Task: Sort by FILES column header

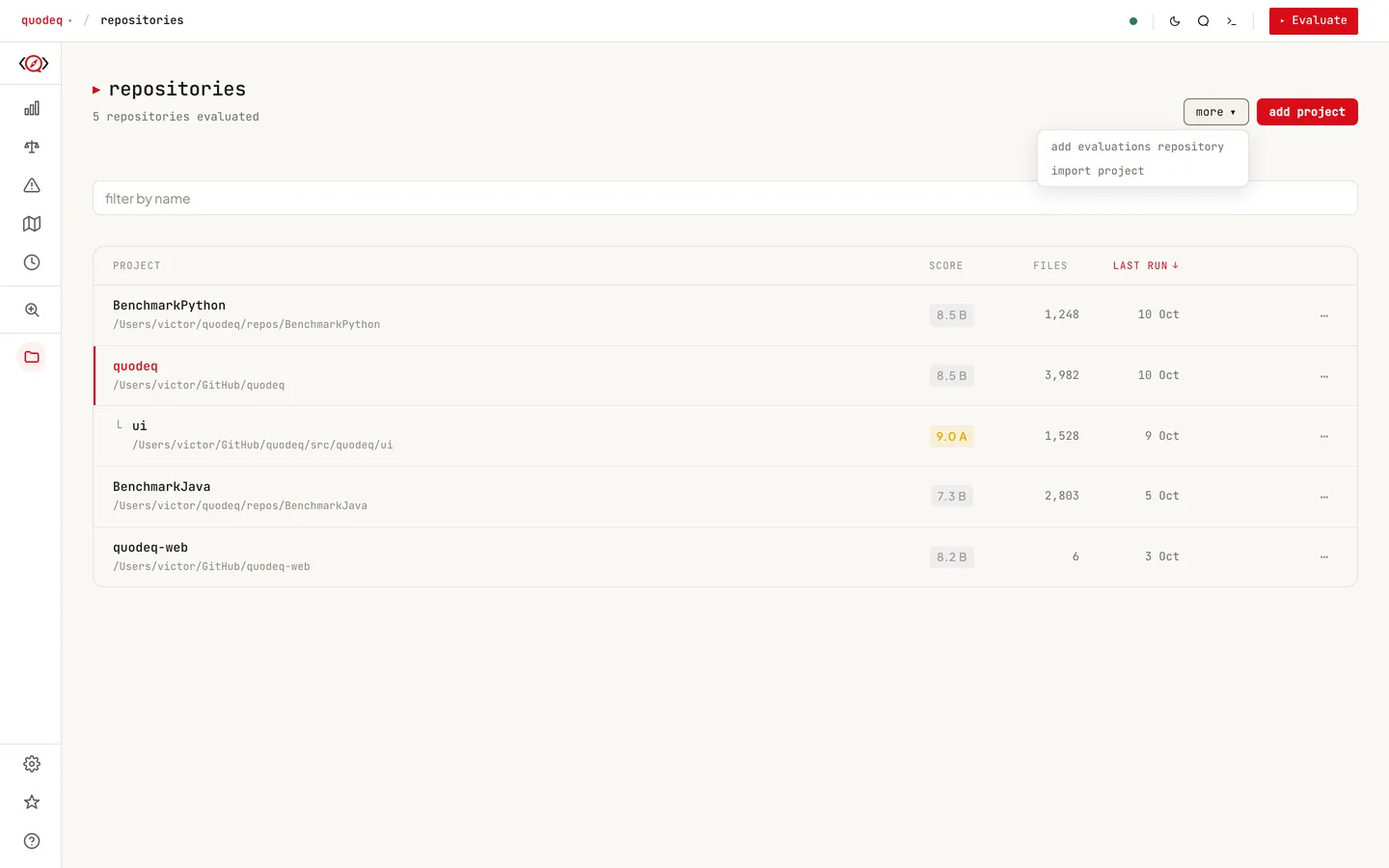Action: pos(1050,265)
